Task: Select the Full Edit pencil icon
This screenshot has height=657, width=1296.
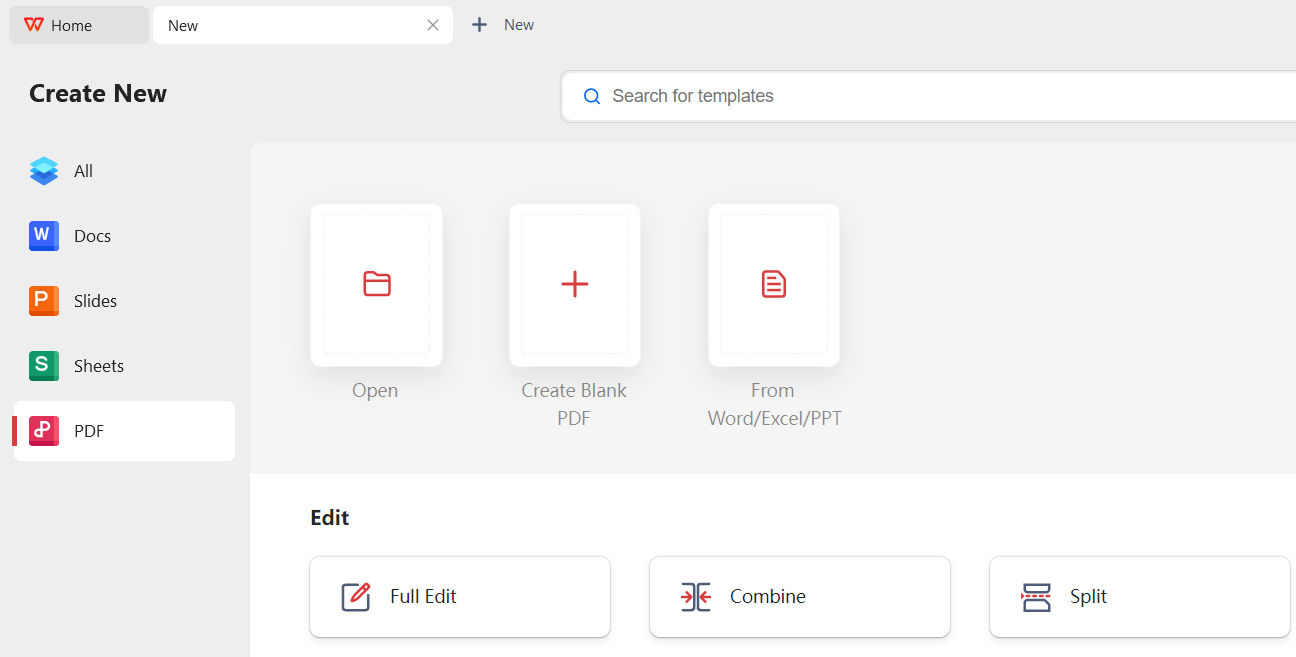Action: point(355,596)
